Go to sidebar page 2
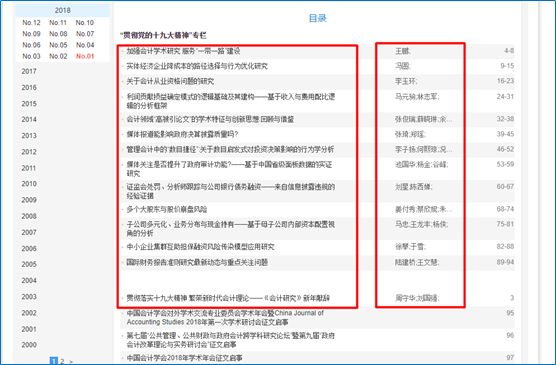The width and height of the screenshot is (556, 365). (62, 361)
